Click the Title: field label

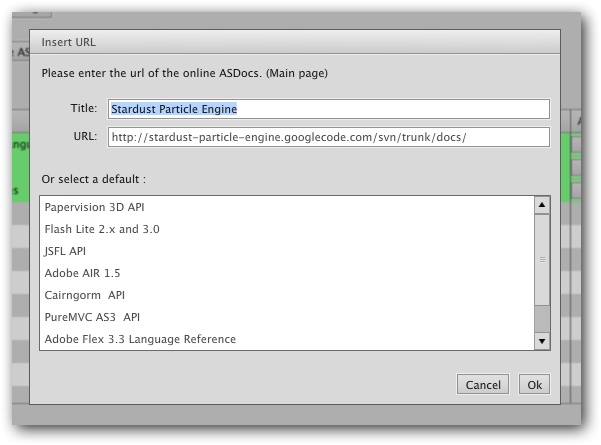coord(84,108)
